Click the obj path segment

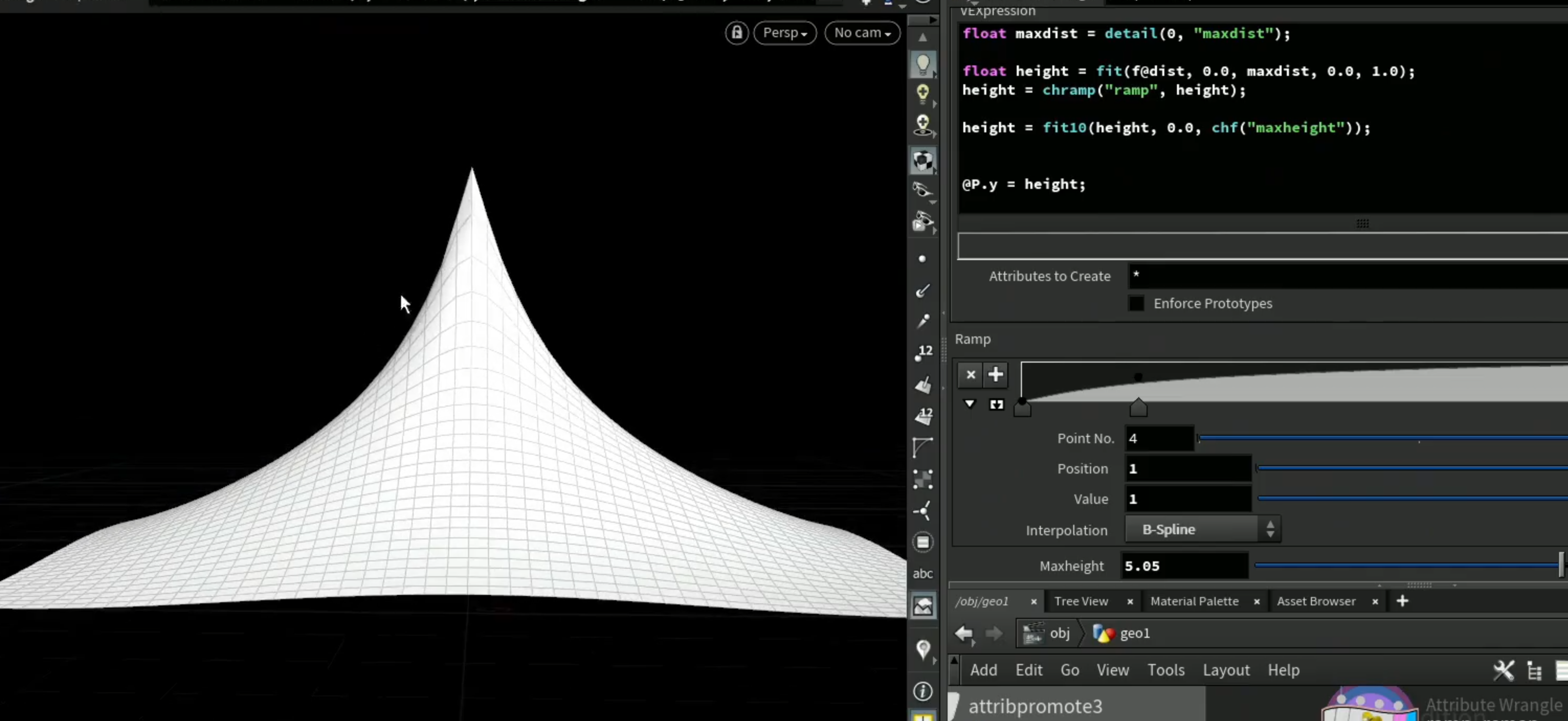click(1047, 634)
